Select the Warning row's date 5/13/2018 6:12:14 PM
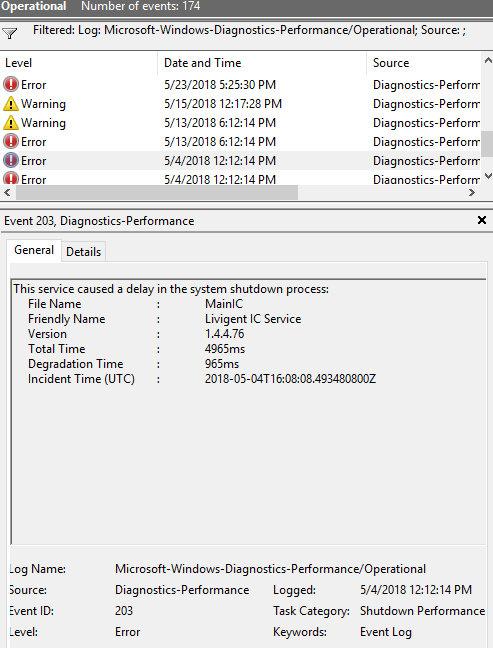 [x=220, y=123]
